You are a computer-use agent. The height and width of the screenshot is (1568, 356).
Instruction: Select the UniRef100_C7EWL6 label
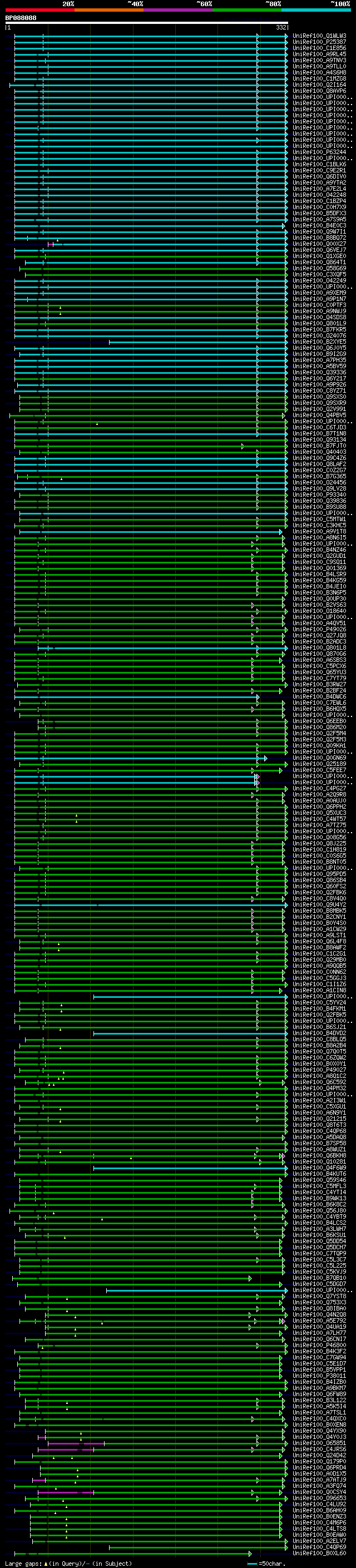point(319,703)
